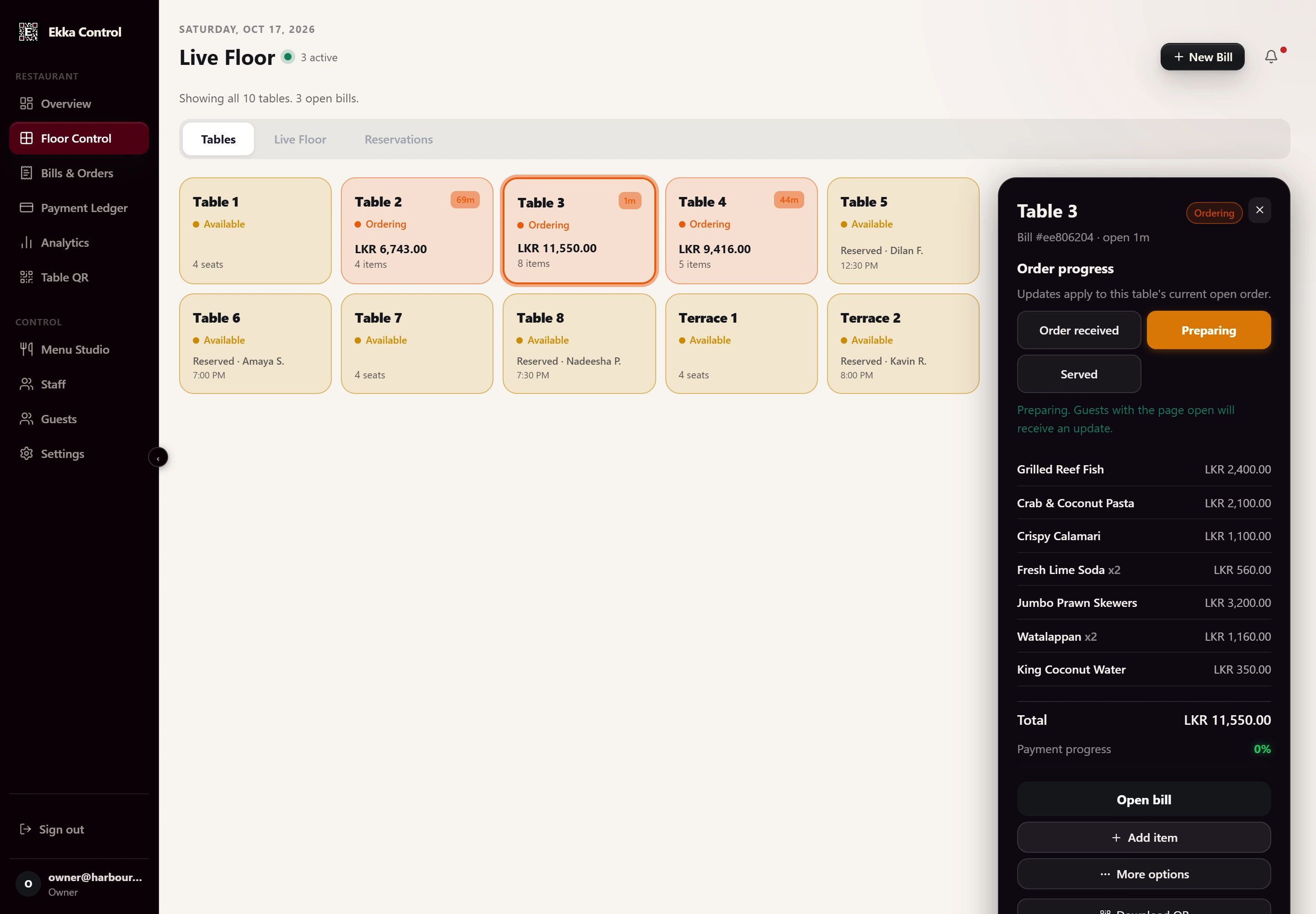Open the Table 8 card
Viewport: 1316px width, 914px height.
point(579,344)
